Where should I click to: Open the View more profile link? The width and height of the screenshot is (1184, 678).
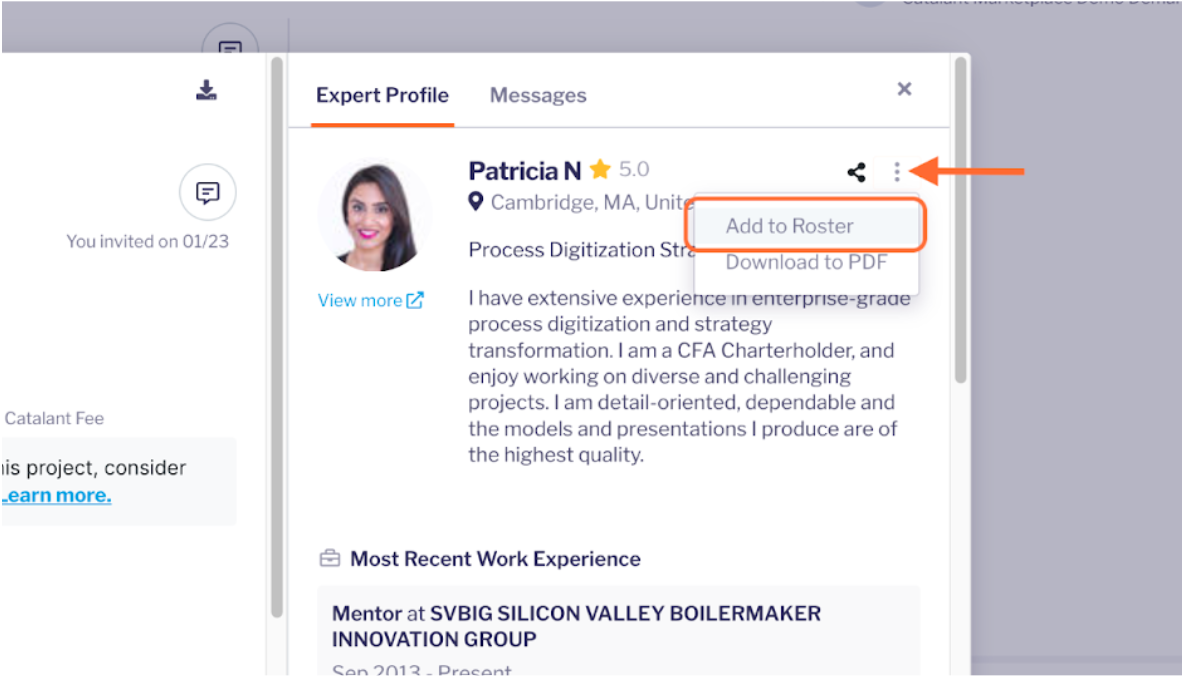[370, 300]
